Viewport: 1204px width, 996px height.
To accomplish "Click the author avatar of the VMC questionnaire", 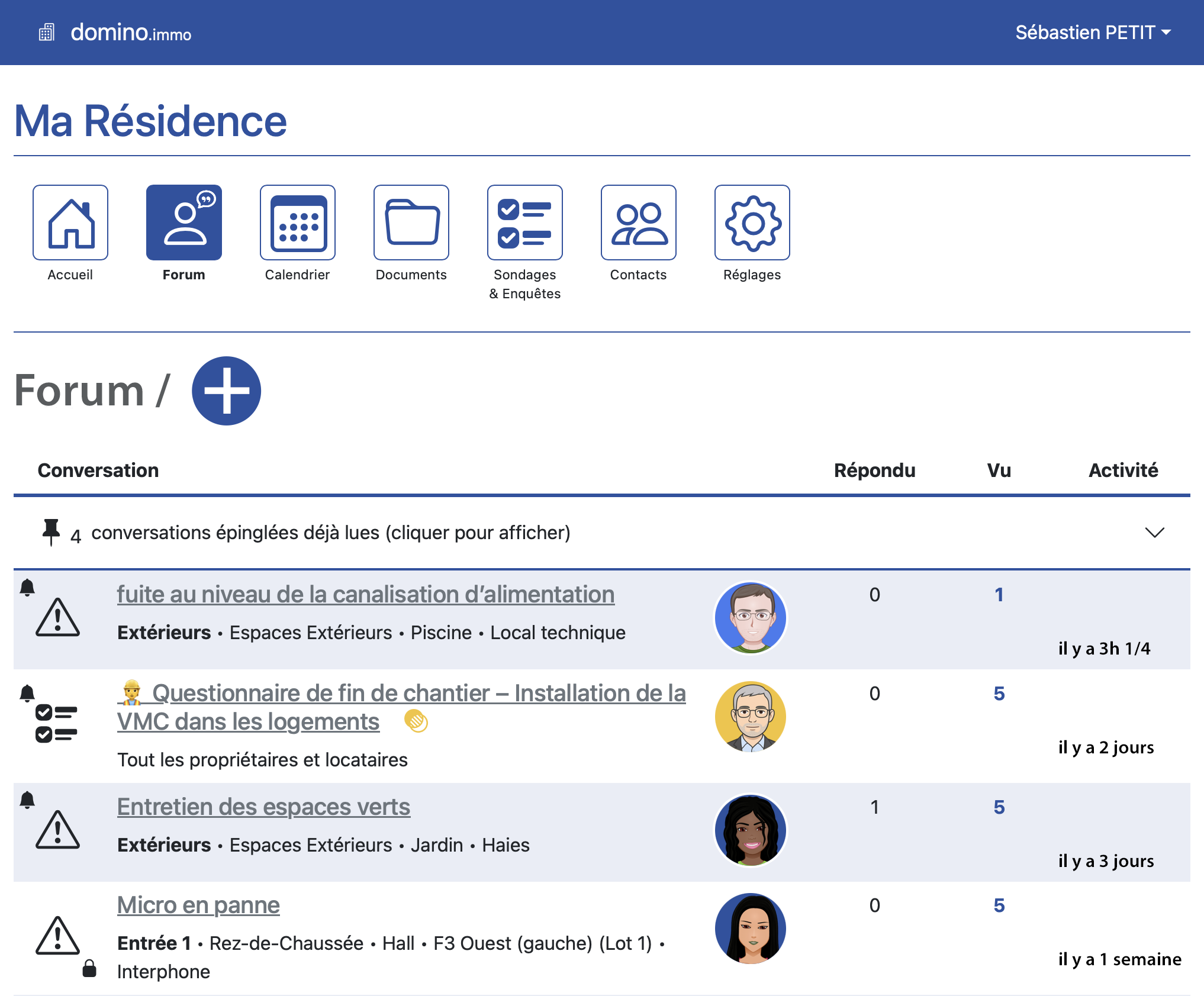I will point(750,716).
